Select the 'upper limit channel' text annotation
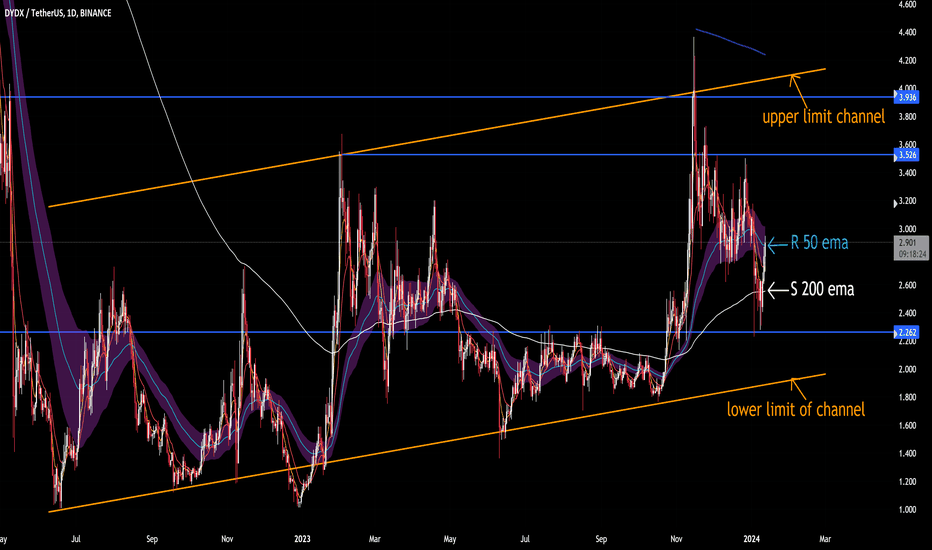 click(823, 117)
